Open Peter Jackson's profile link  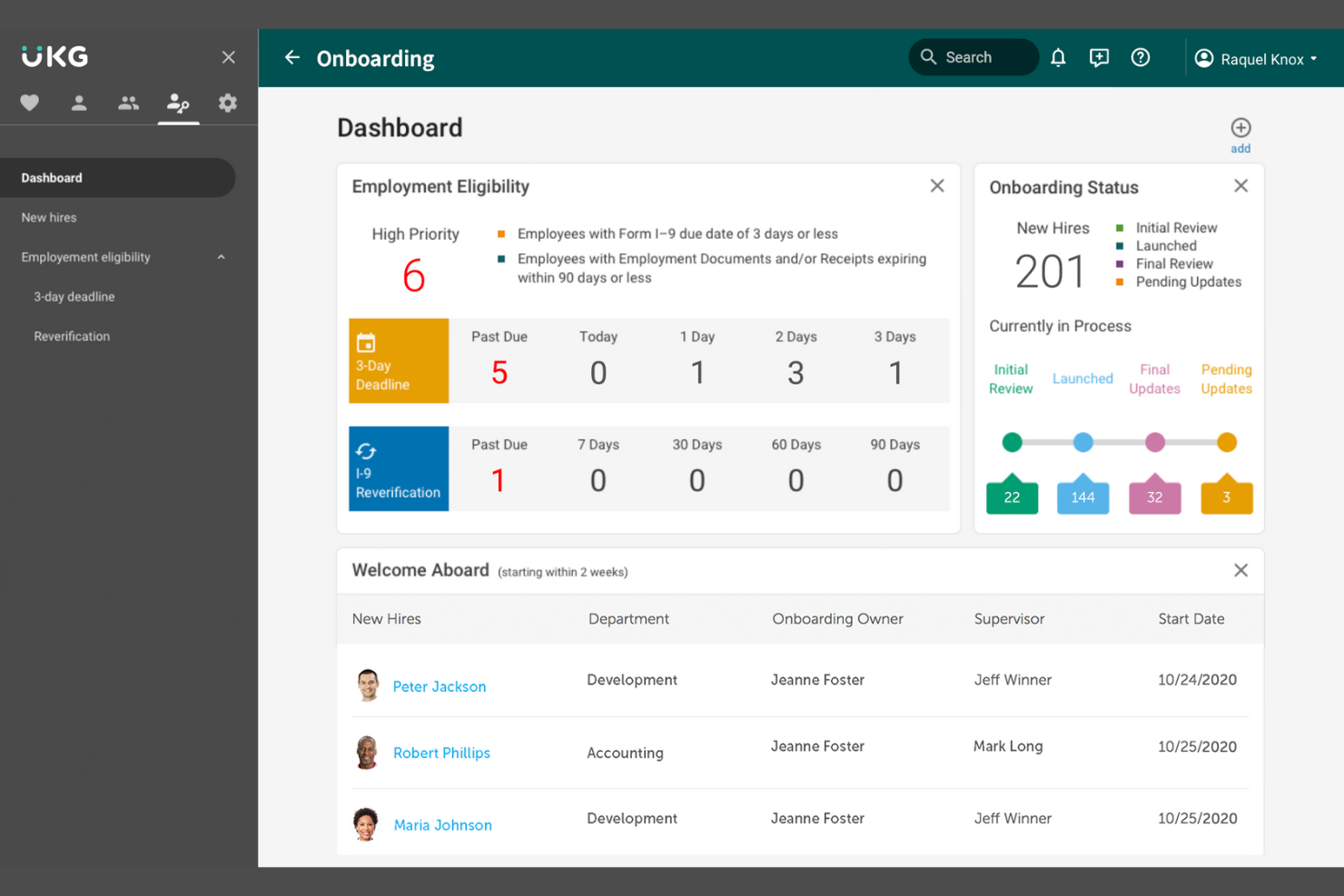click(439, 686)
